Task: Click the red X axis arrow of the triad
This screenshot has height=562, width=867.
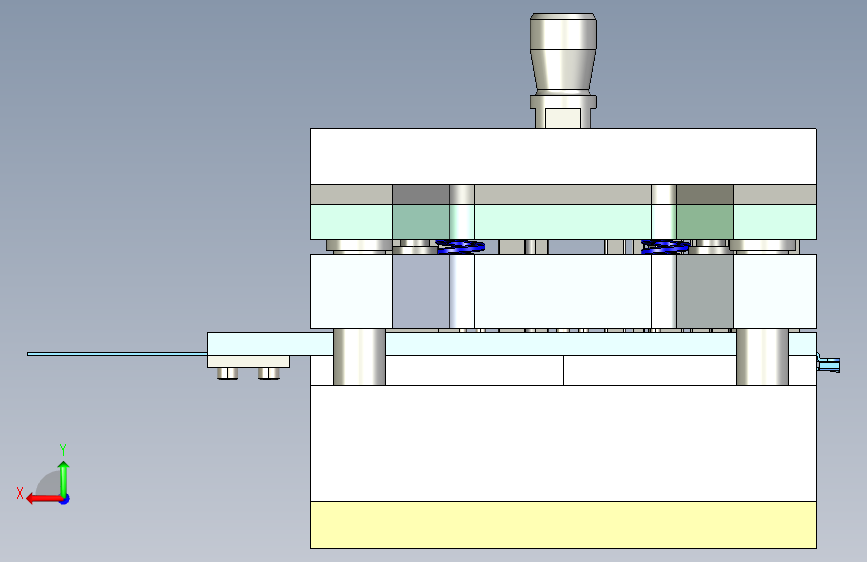Action: click(44, 499)
